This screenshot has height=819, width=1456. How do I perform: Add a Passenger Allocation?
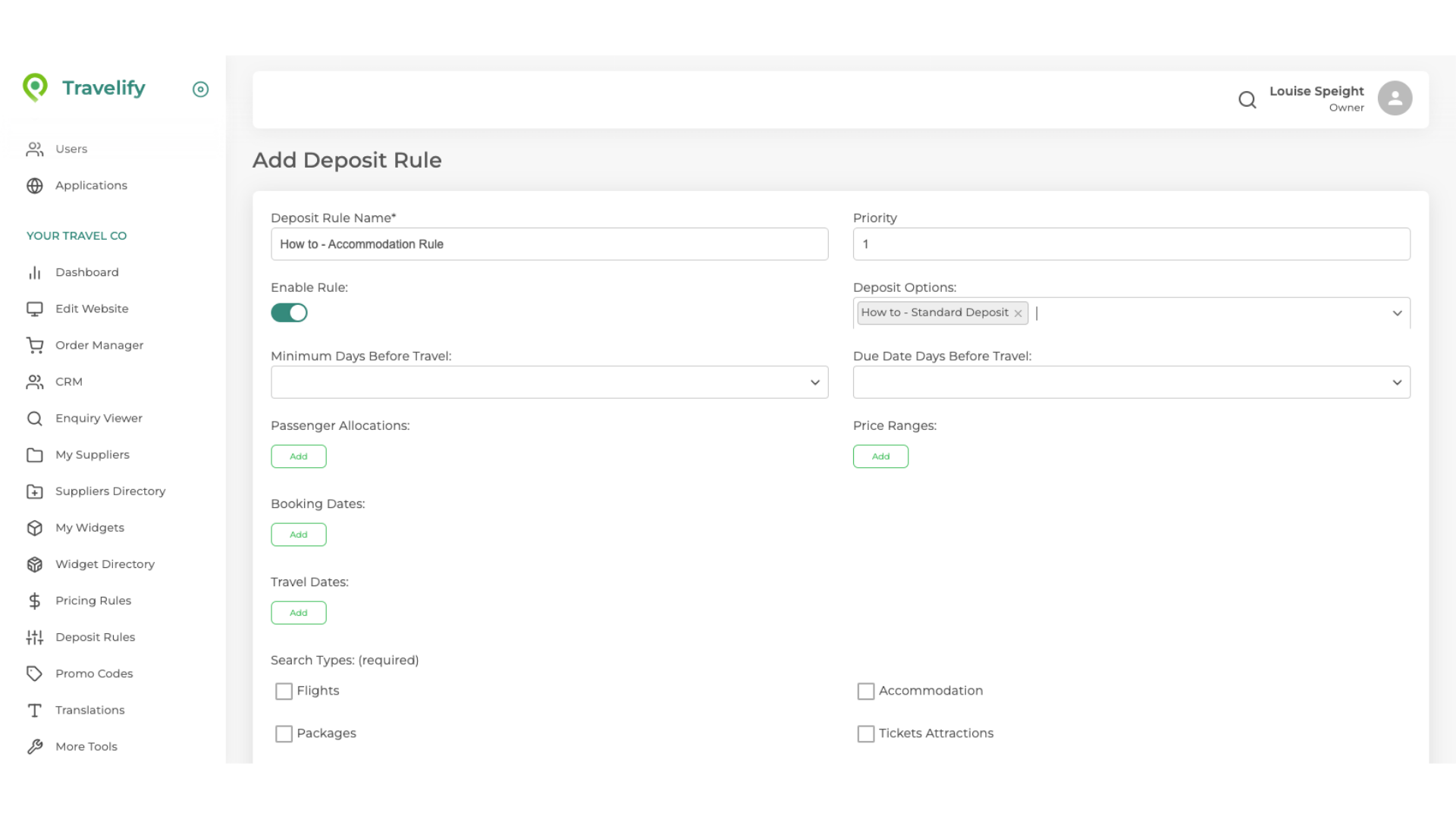point(298,457)
